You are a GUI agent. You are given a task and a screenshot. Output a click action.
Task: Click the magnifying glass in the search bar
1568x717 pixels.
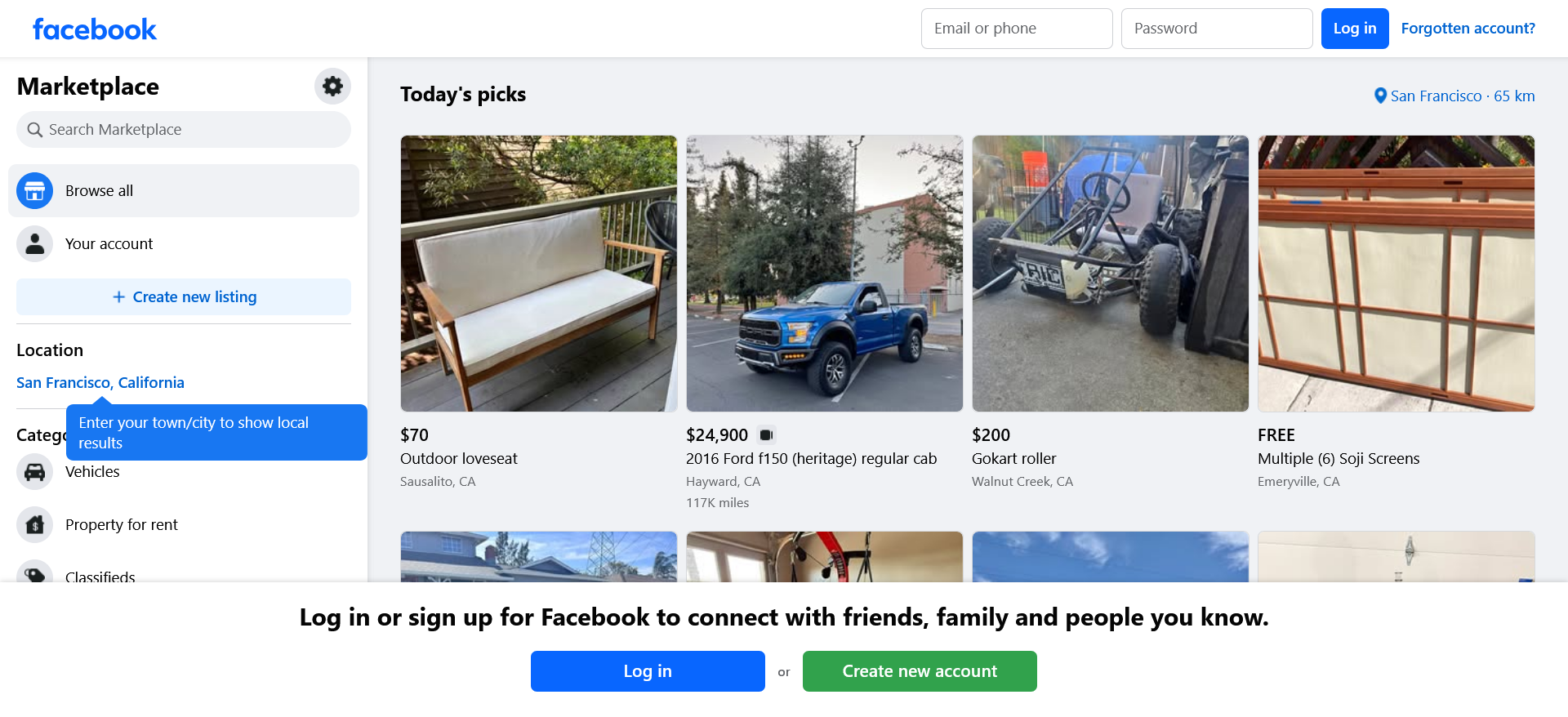click(34, 129)
